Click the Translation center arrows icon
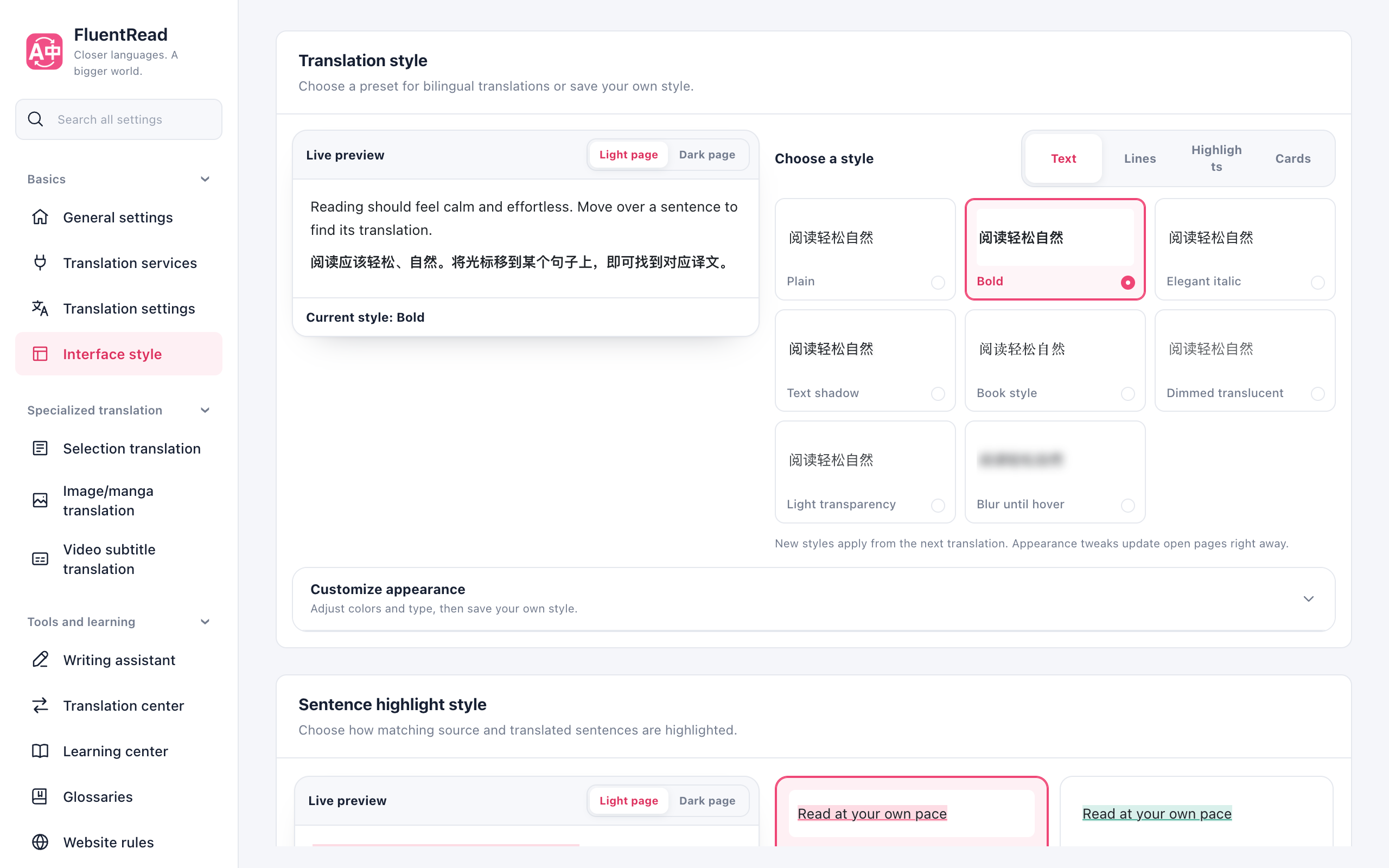This screenshot has width=1389, height=868. click(40, 705)
